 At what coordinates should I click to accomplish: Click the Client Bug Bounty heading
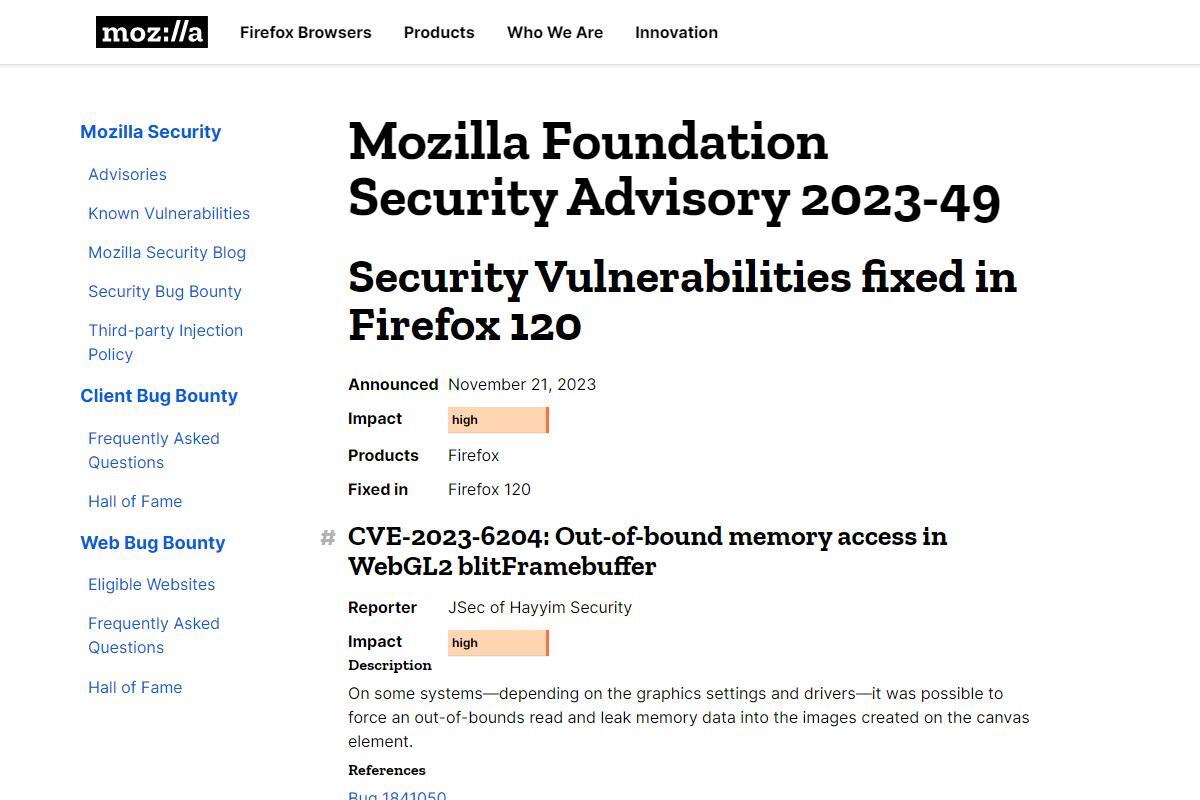click(159, 396)
